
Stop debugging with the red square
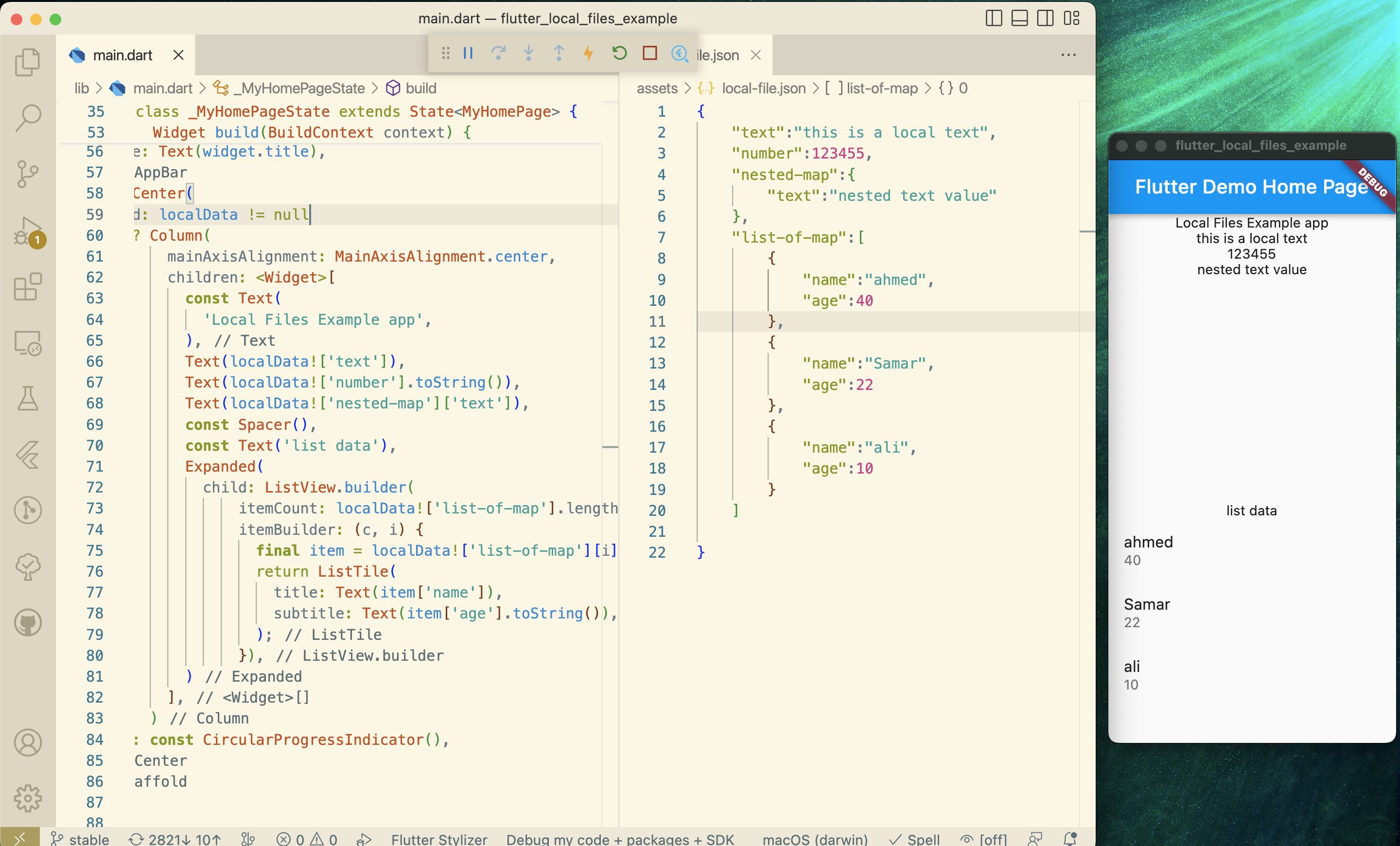coord(649,53)
